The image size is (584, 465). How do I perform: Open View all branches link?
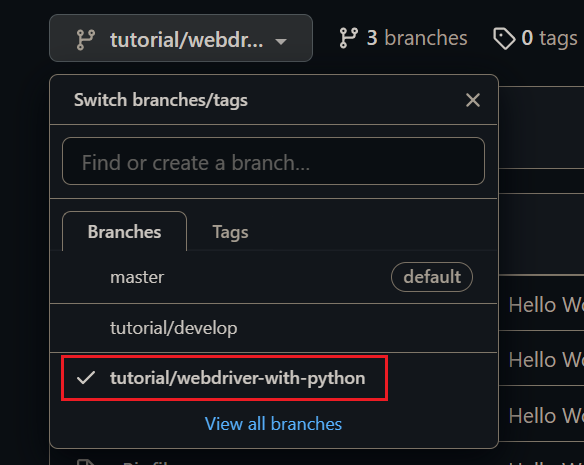point(273,424)
